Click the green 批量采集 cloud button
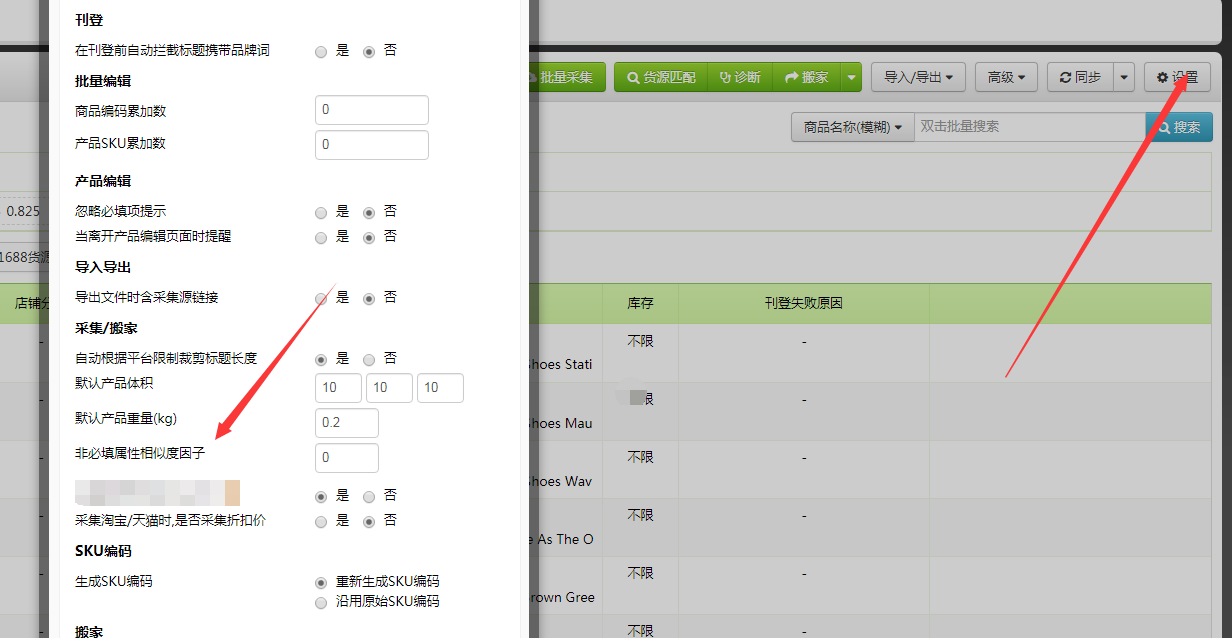This screenshot has width=1232, height=638. [563, 77]
